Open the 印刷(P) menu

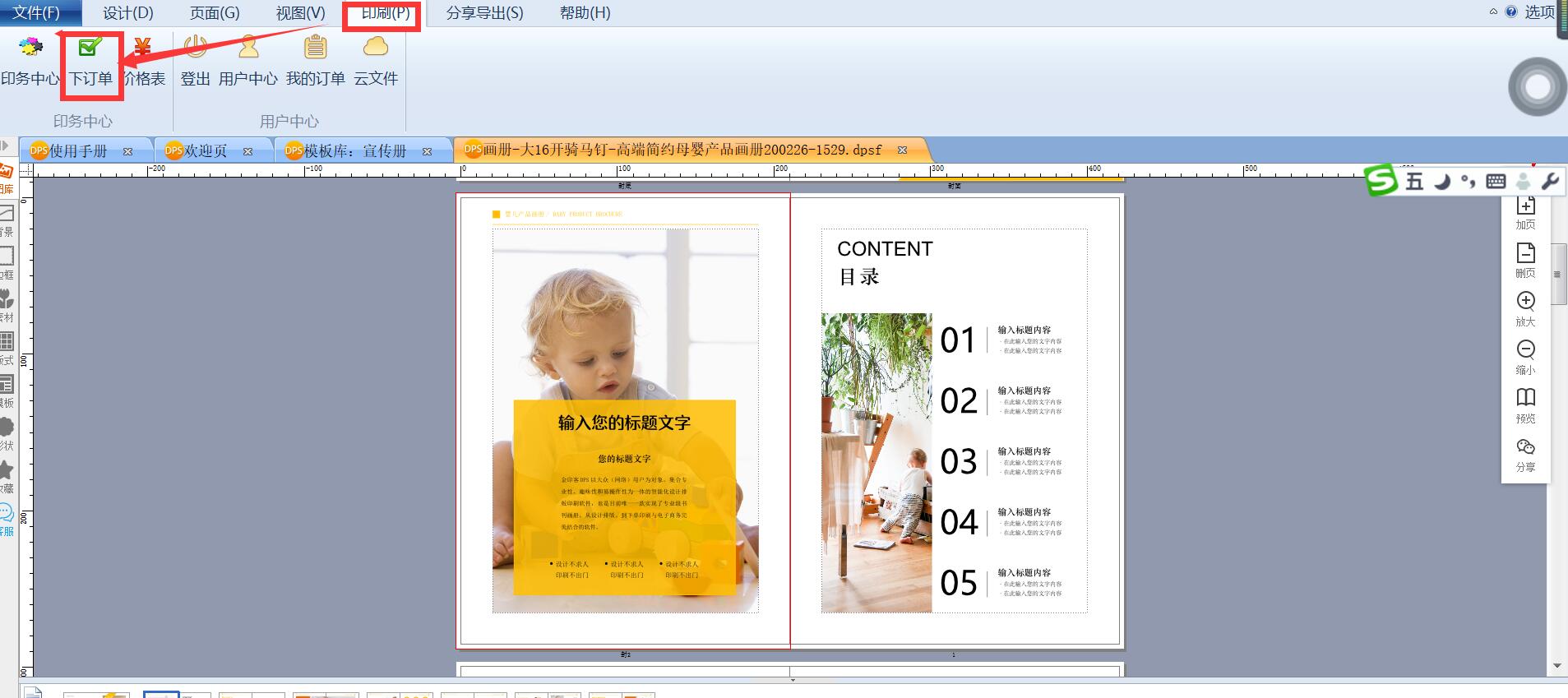point(385,13)
